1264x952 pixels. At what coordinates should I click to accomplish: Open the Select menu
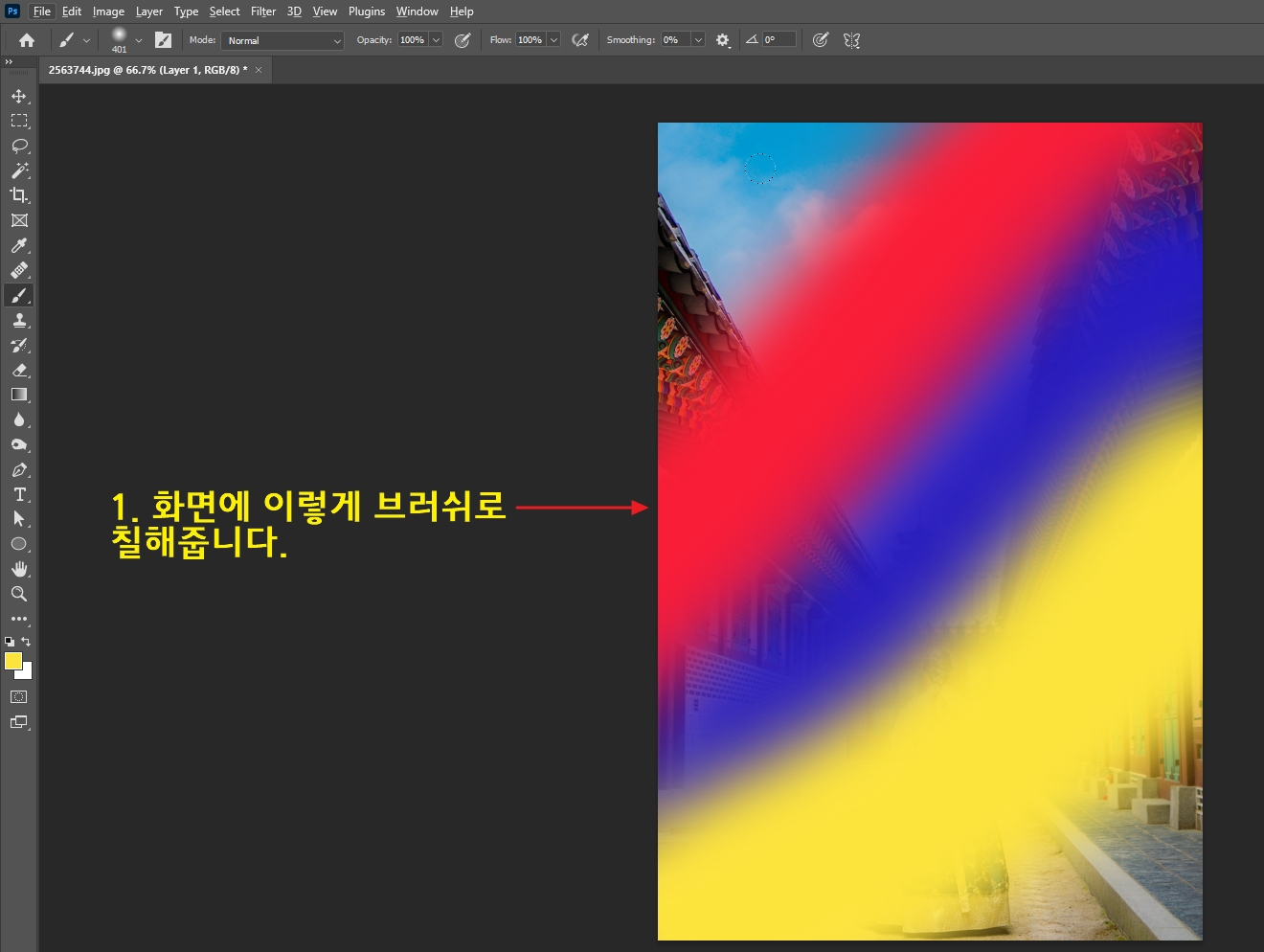[x=225, y=11]
